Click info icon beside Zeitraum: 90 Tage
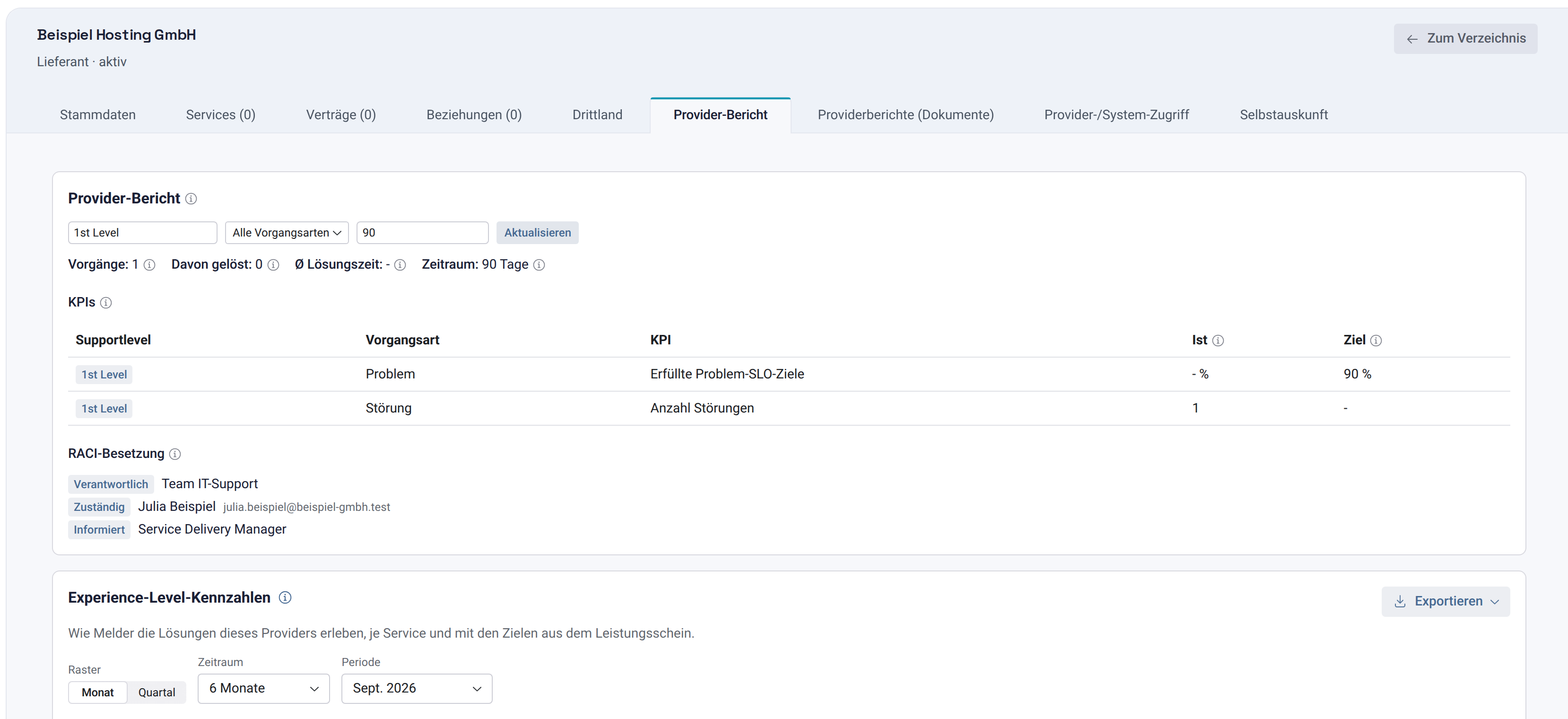 click(x=540, y=265)
